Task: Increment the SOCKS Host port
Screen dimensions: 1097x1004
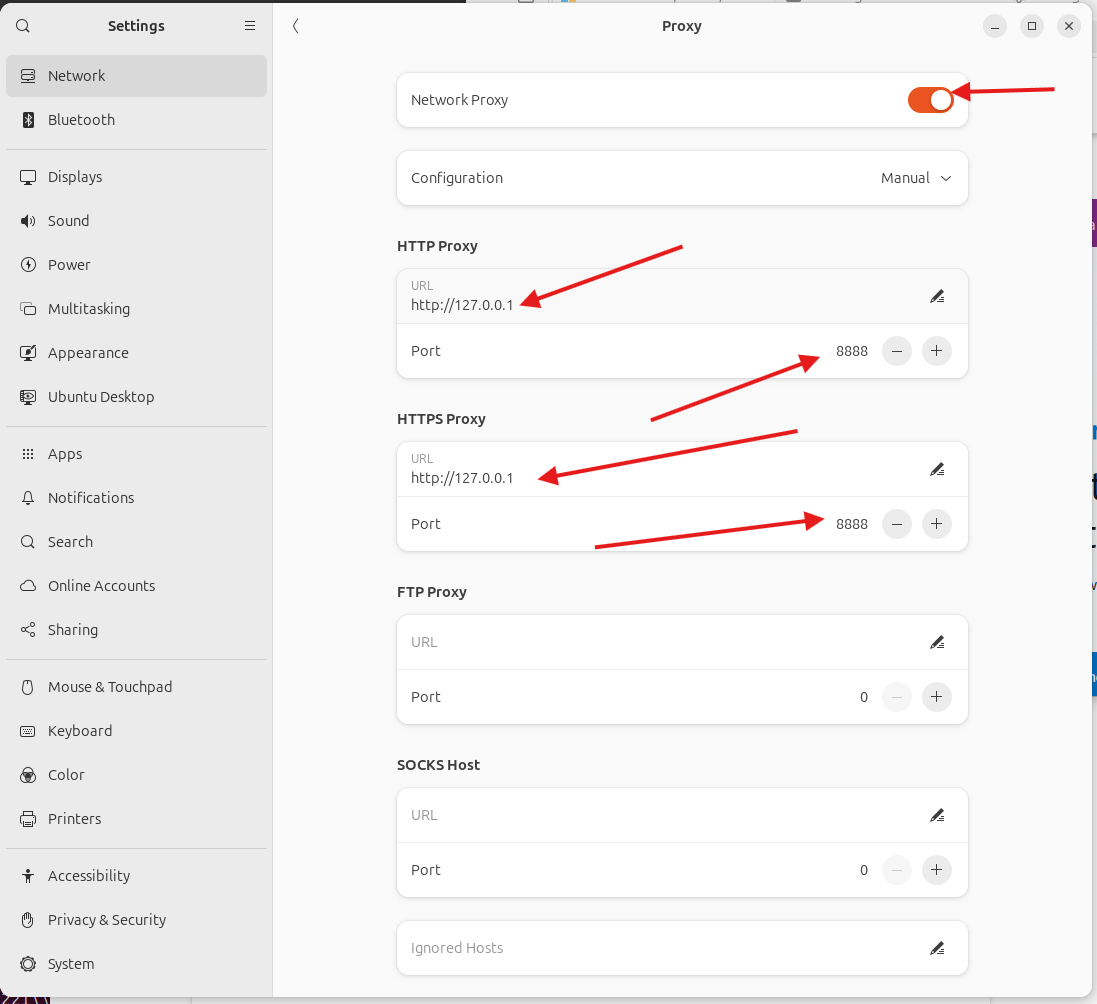Action: click(x=936, y=870)
